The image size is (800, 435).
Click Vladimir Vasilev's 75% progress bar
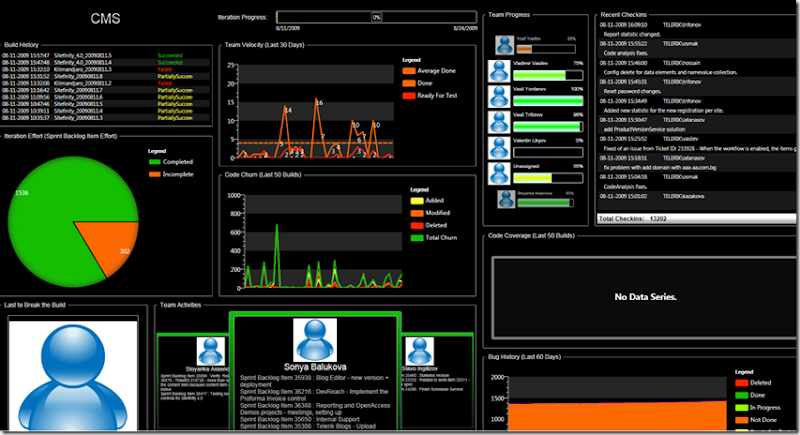tap(547, 75)
